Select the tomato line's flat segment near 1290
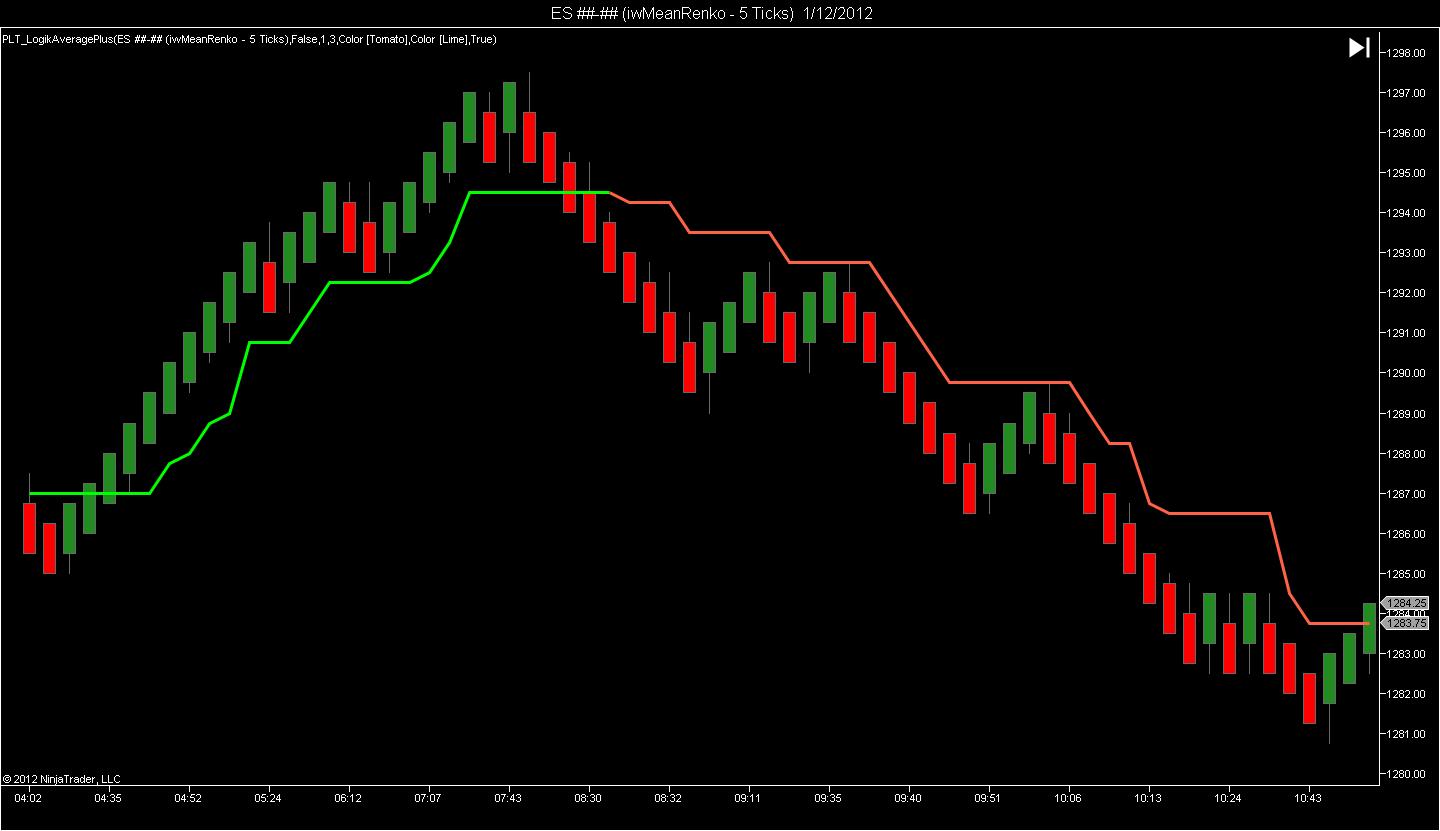 pyautogui.click(x=1010, y=382)
